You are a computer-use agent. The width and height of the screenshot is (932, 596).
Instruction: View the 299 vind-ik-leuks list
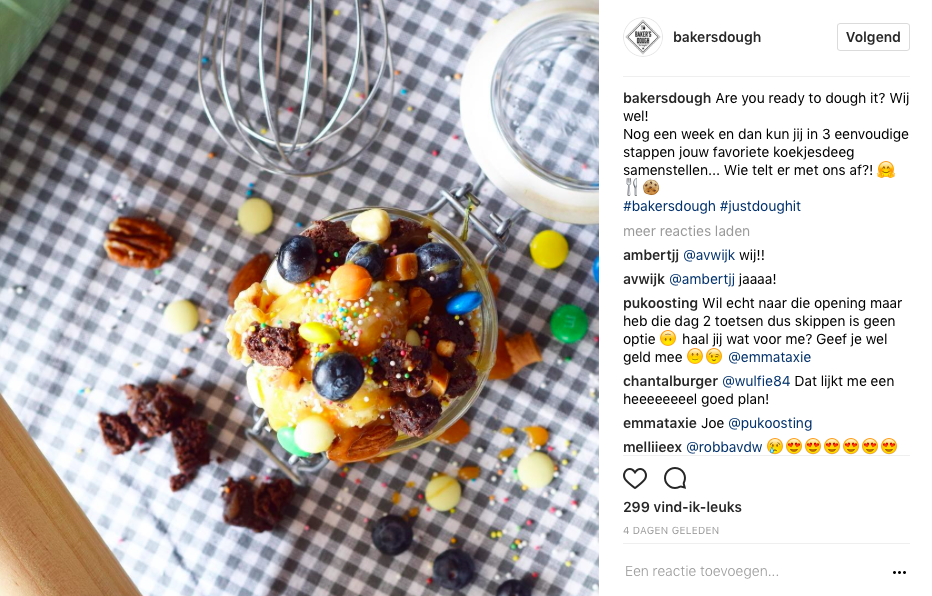[682, 507]
